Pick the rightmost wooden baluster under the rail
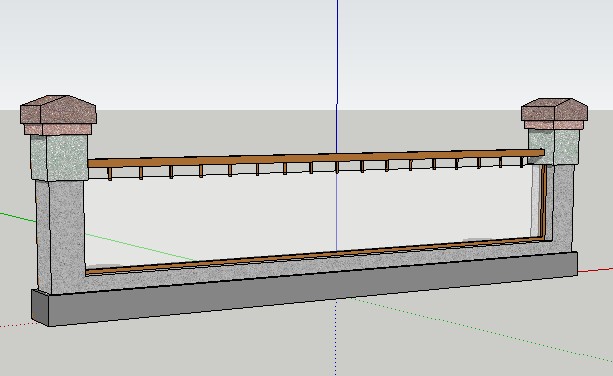The height and width of the screenshot is (376, 613). coord(522,162)
